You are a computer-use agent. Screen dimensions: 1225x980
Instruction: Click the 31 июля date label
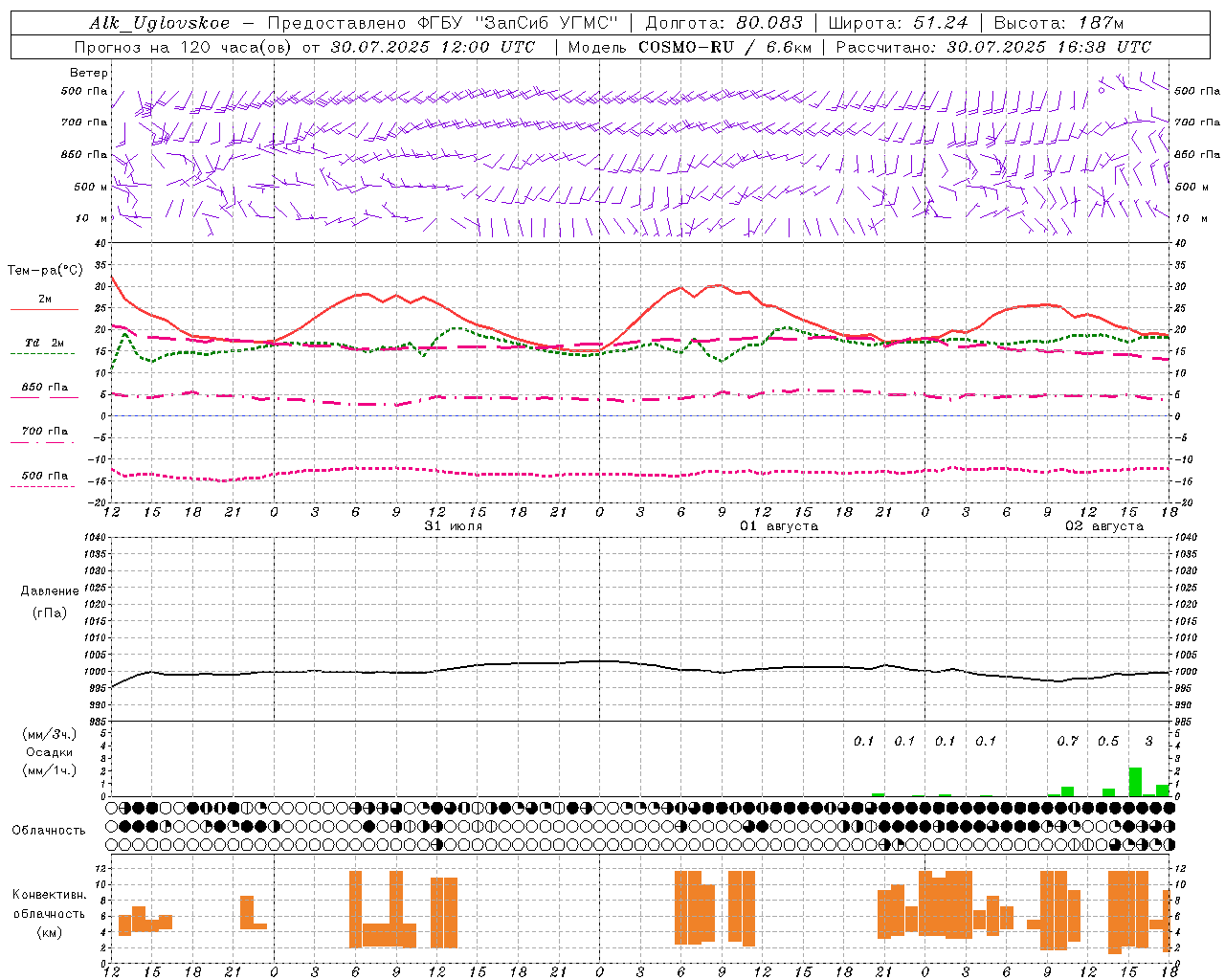tap(454, 525)
